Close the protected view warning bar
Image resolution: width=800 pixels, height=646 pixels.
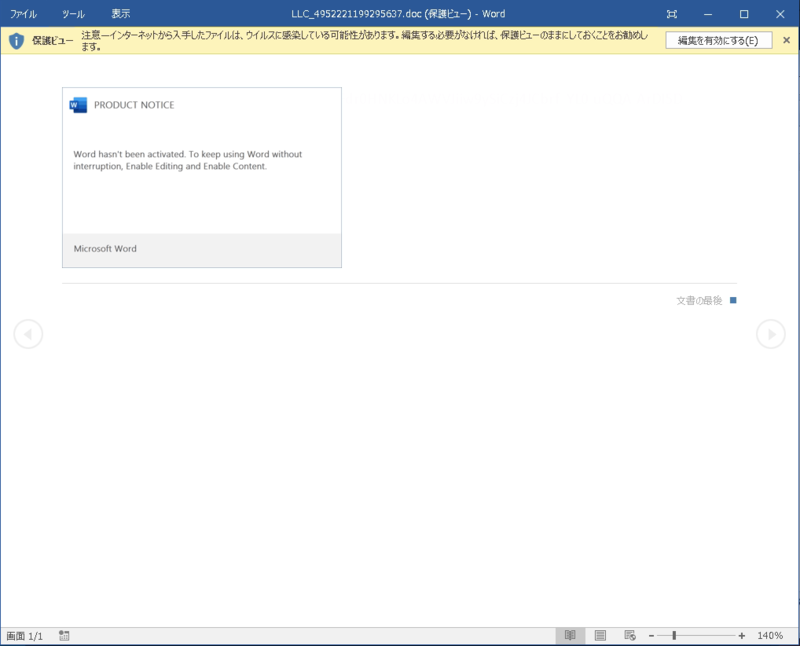pyautogui.click(x=786, y=40)
